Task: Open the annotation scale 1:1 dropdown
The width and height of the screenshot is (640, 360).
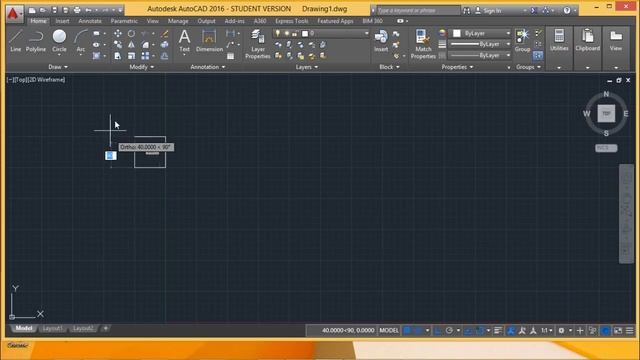Action: (547, 330)
